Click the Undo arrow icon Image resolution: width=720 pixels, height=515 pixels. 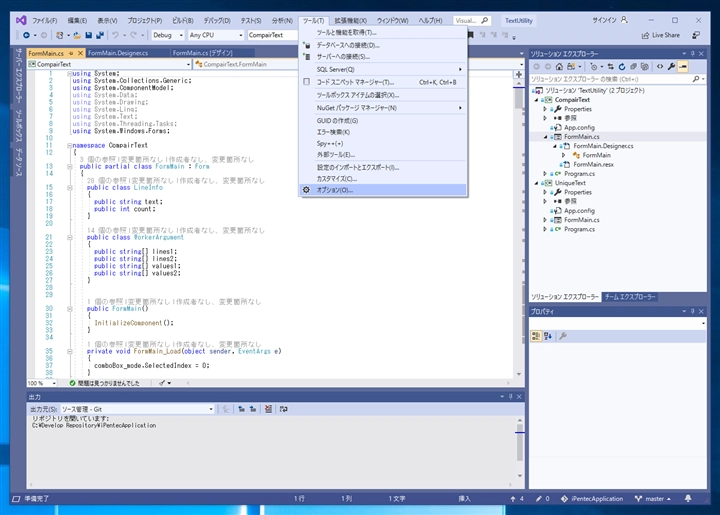coord(115,35)
